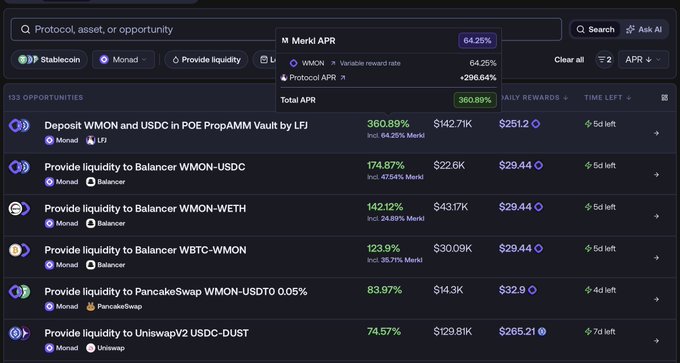Open UniswapV2 USDC-DUST opportunity
The width and height of the screenshot is (680, 363).
click(x=147, y=333)
